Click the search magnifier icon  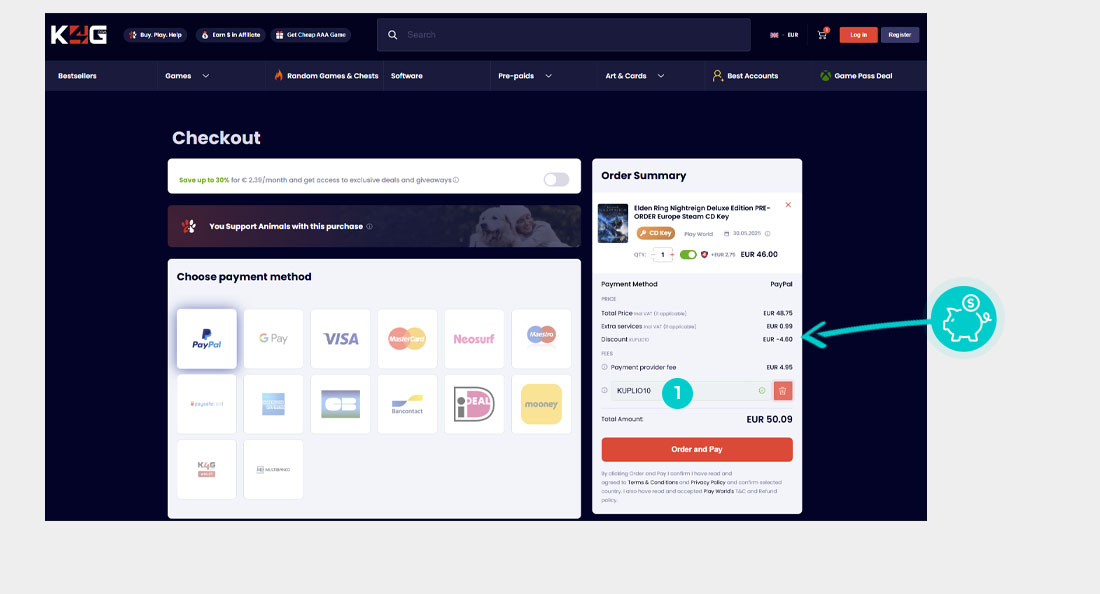(x=393, y=34)
